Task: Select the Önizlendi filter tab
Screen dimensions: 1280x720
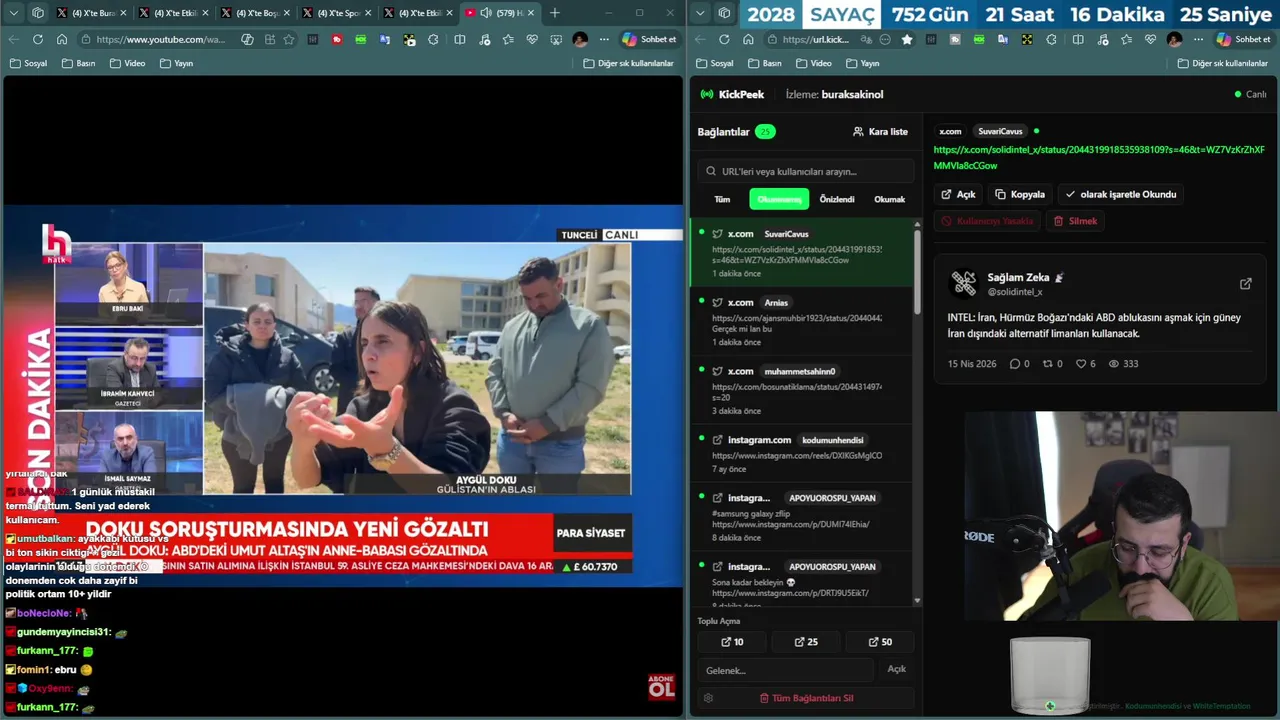Action: click(x=837, y=199)
